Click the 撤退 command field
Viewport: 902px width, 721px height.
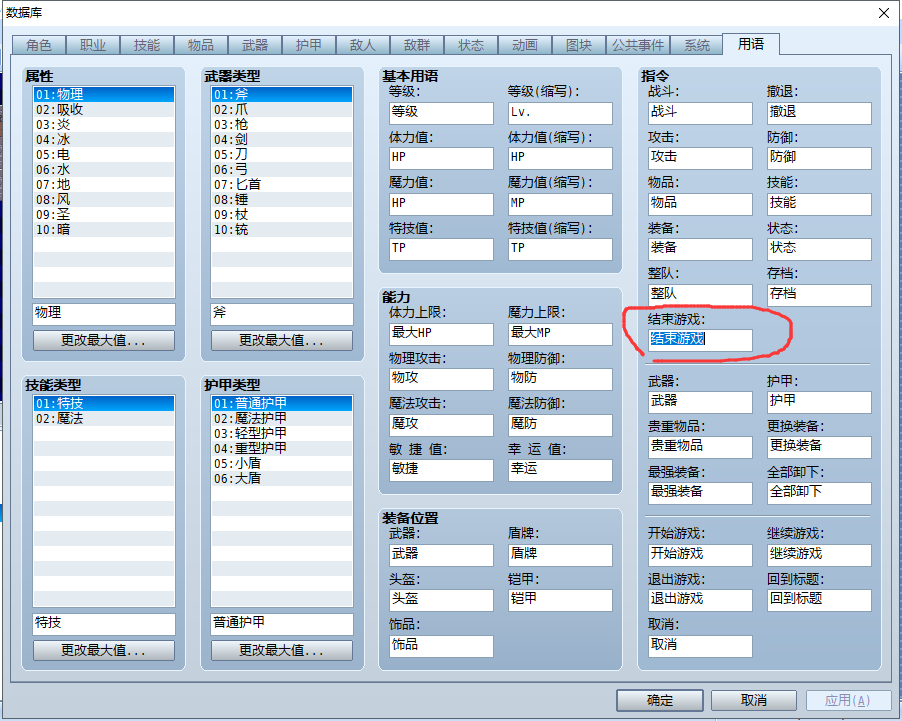(x=819, y=113)
